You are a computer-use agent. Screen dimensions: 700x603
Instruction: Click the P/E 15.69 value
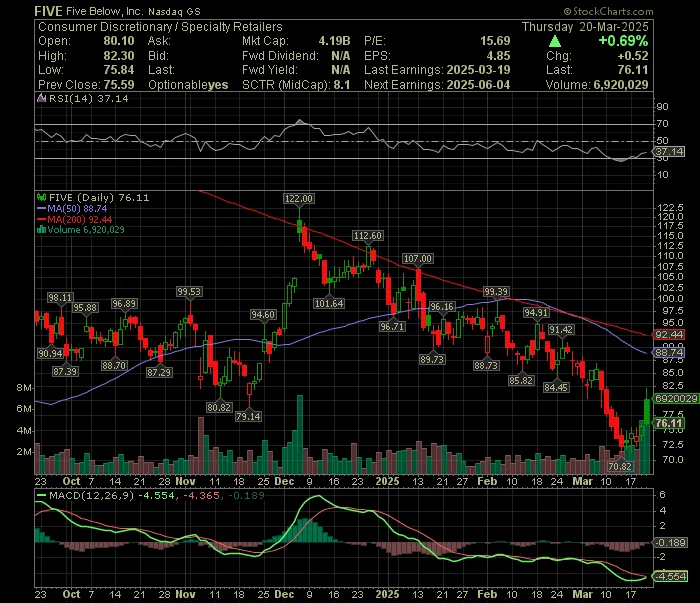495,41
